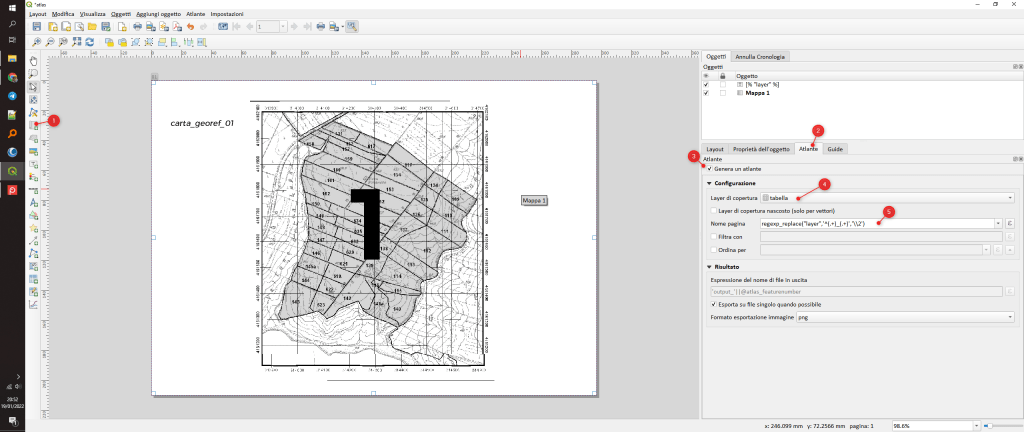Click the Zoom in icon in toolbar

[x=36, y=43]
